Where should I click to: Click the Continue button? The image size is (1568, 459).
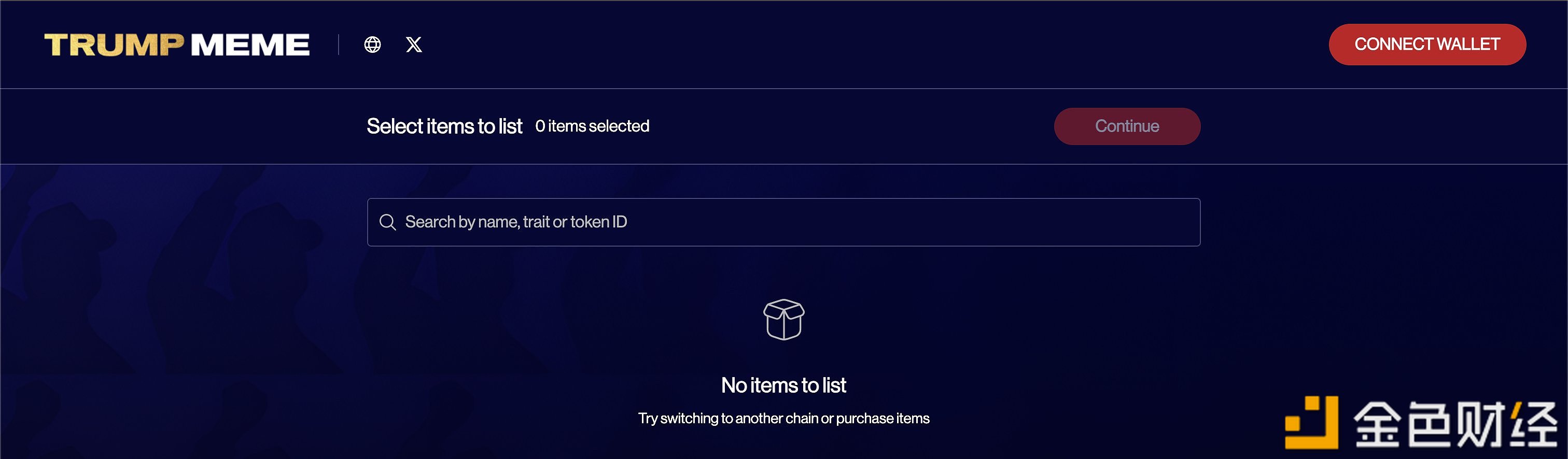[x=1127, y=126]
